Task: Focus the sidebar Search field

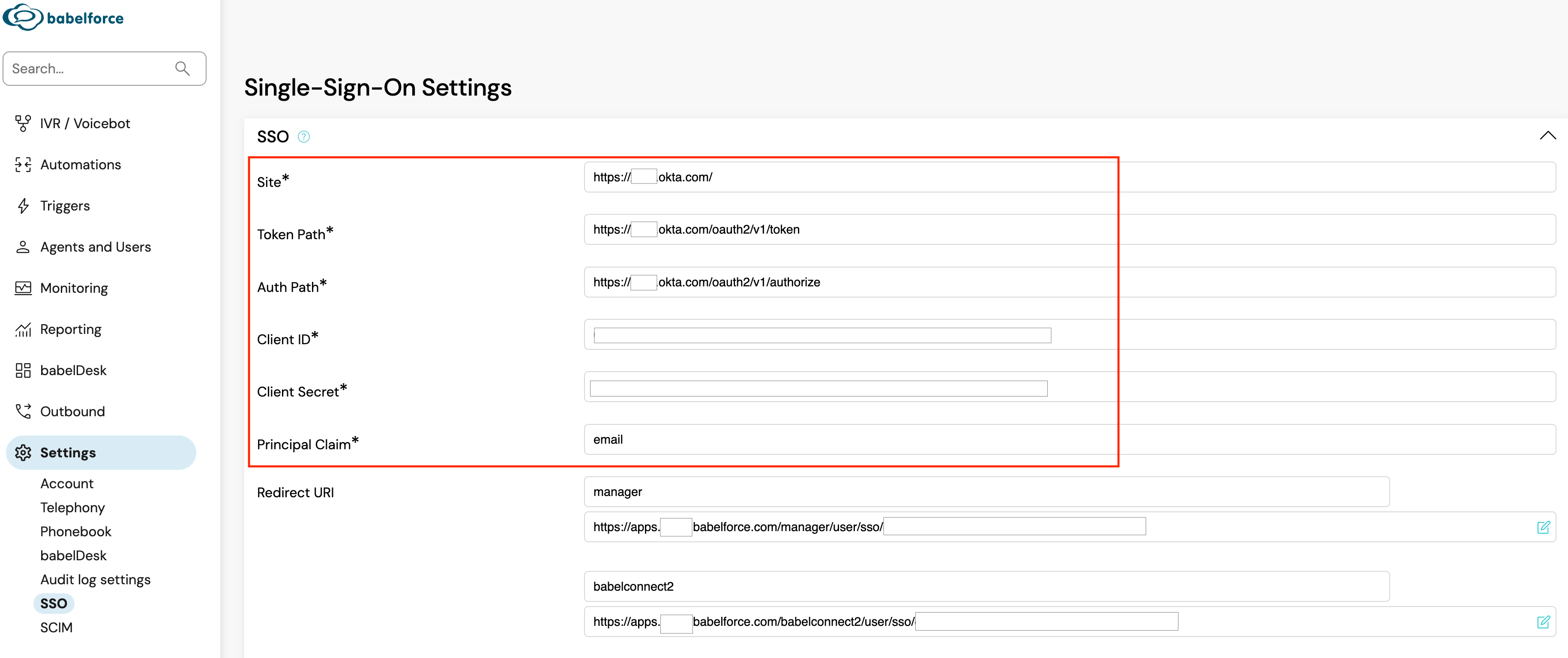Action: coord(105,69)
